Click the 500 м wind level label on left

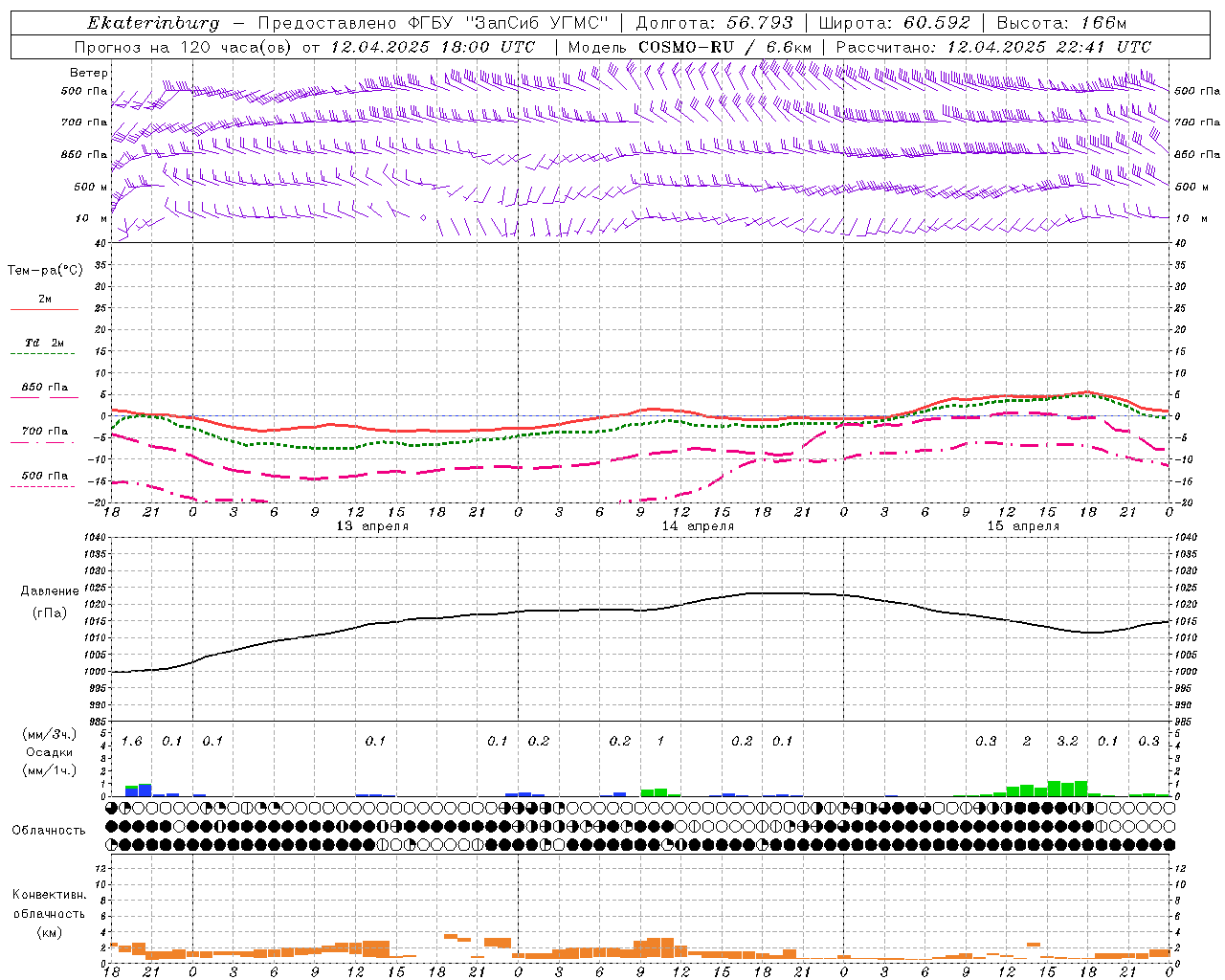tap(92, 187)
